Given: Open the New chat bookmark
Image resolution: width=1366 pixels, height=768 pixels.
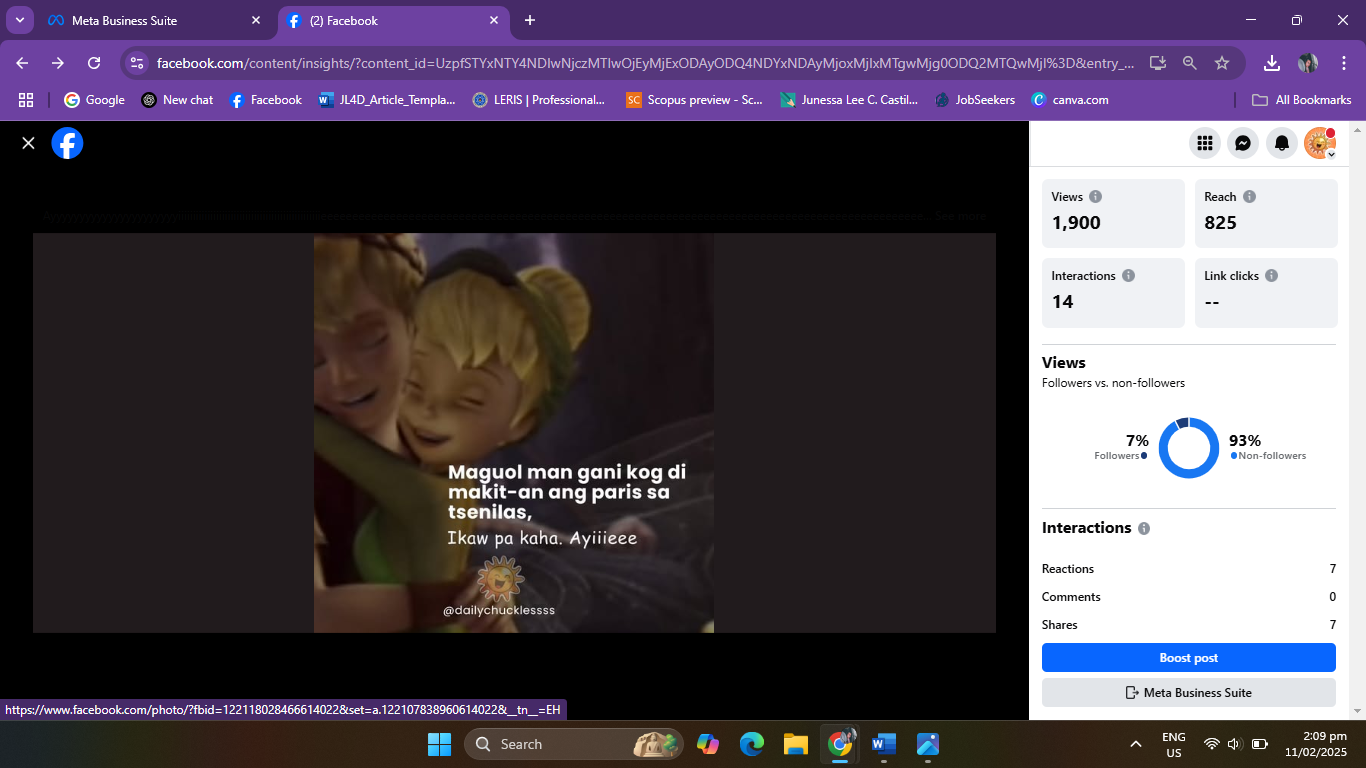Looking at the screenshot, I should (x=177, y=100).
